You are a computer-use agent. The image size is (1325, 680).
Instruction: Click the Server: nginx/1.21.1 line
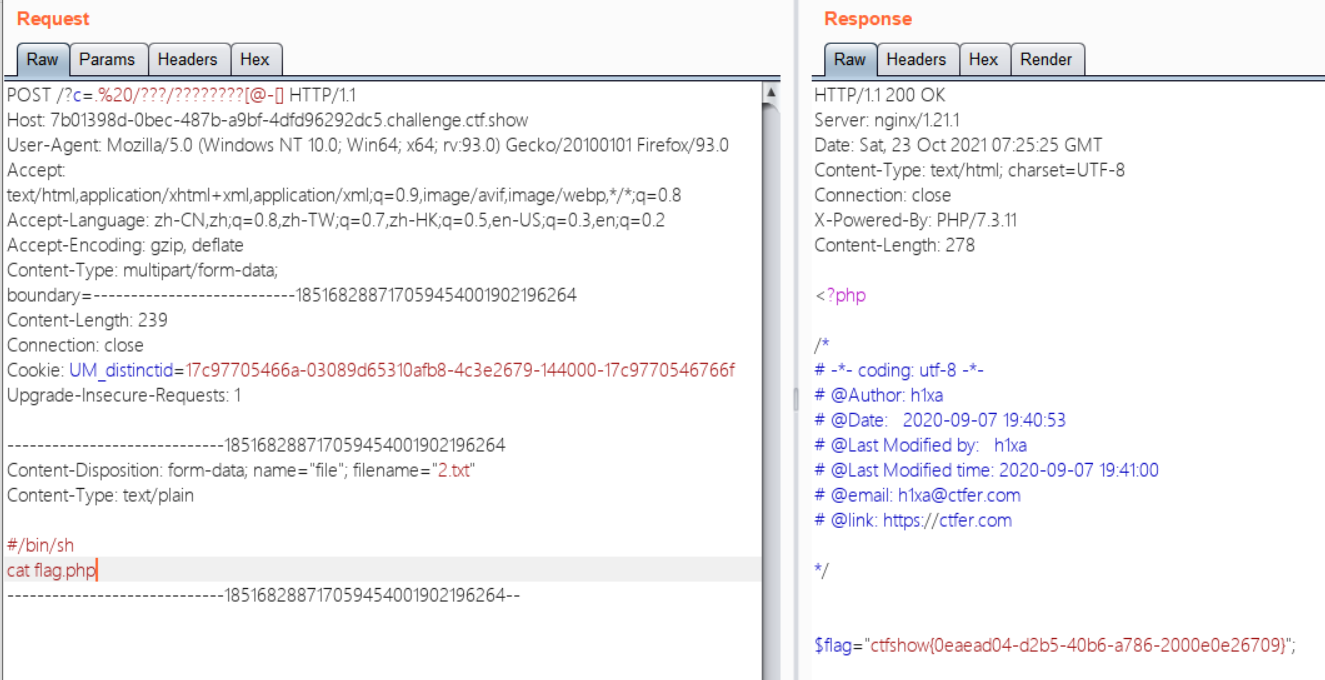click(x=898, y=120)
